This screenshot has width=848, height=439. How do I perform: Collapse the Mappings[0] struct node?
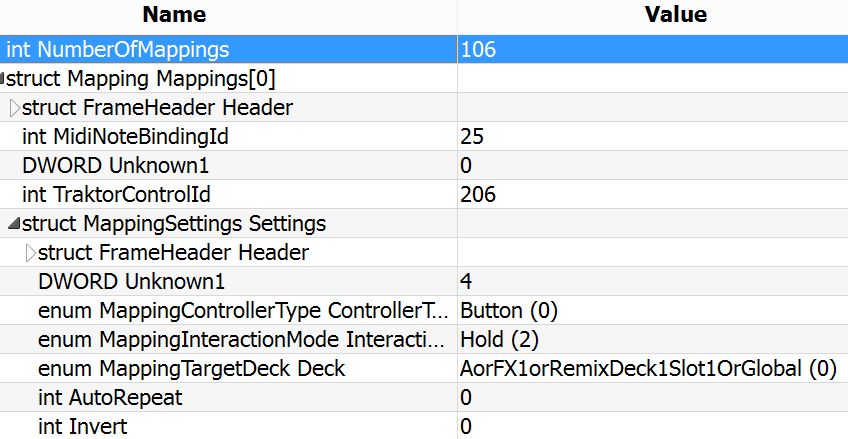coord(3,78)
